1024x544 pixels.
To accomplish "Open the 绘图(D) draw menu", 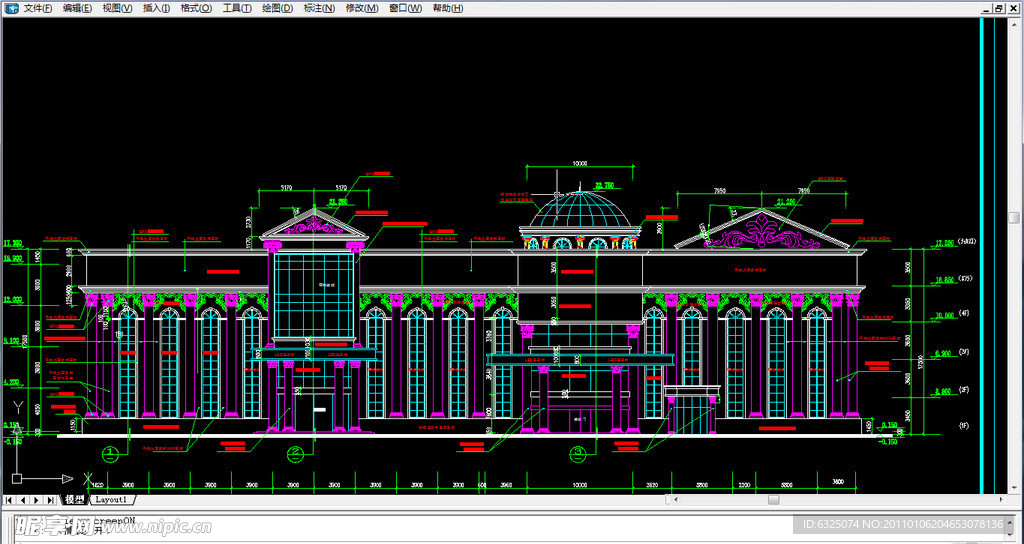I will click(x=277, y=8).
